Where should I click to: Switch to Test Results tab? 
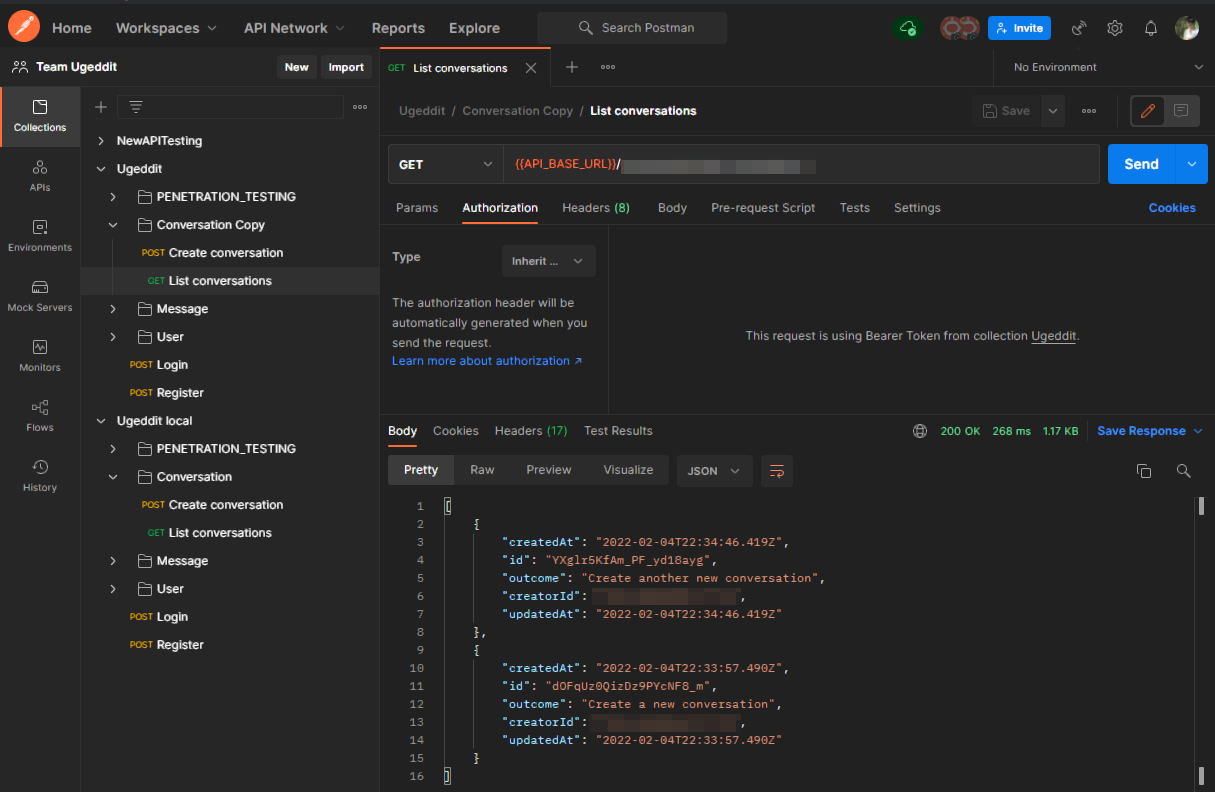pyautogui.click(x=618, y=431)
